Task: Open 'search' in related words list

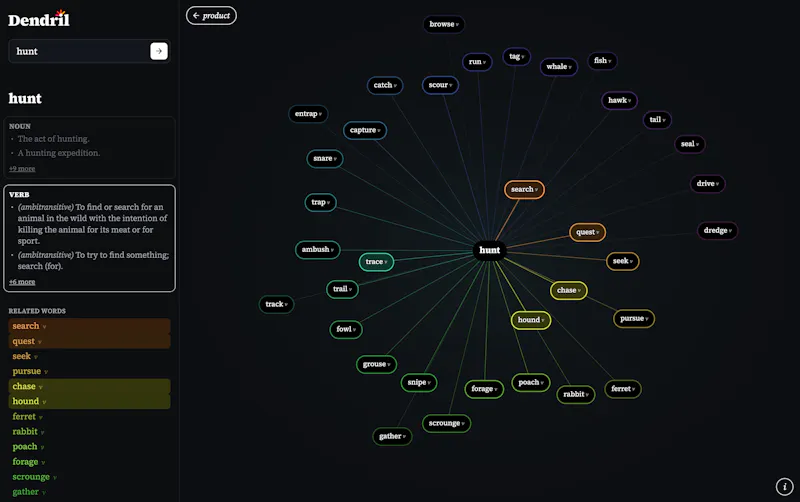Action: 89,326
